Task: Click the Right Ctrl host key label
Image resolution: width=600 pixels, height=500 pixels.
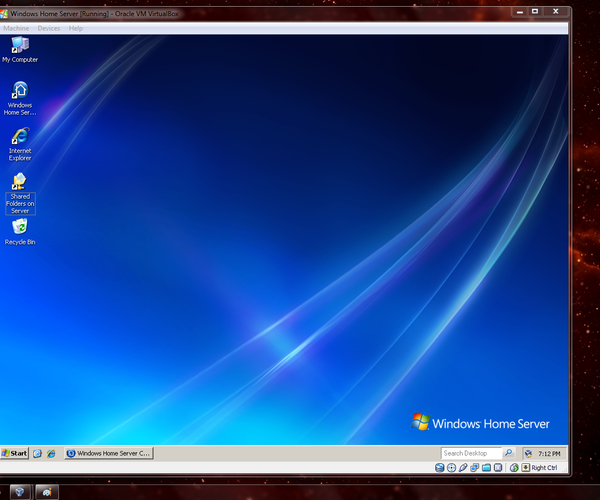Action: click(544, 467)
